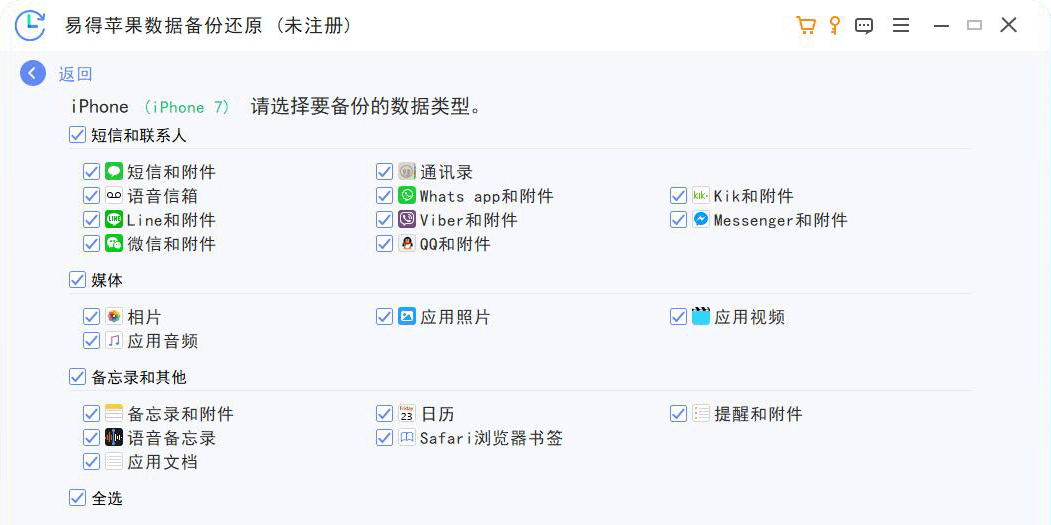Open the hamburger menu in title bar
This screenshot has height=525, width=1051.
pyautogui.click(x=901, y=25)
